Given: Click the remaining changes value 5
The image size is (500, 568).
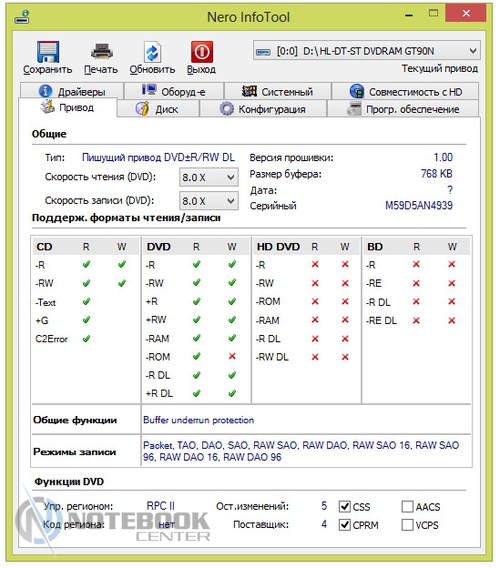Looking at the screenshot, I should tap(324, 506).
